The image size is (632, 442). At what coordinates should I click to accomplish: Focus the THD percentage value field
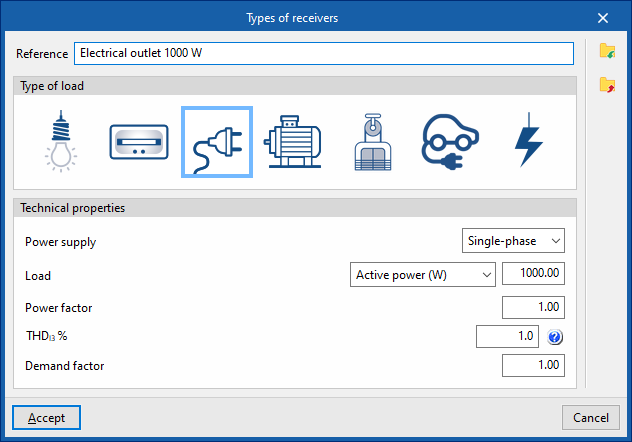click(x=508, y=337)
